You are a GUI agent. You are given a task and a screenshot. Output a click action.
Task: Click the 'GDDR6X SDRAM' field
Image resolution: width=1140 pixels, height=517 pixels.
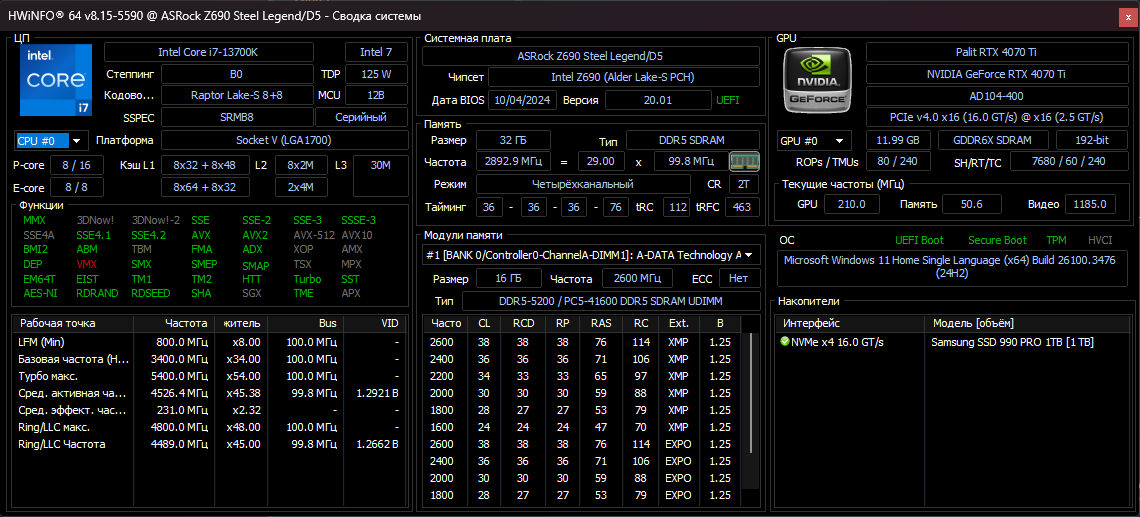point(993,140)
